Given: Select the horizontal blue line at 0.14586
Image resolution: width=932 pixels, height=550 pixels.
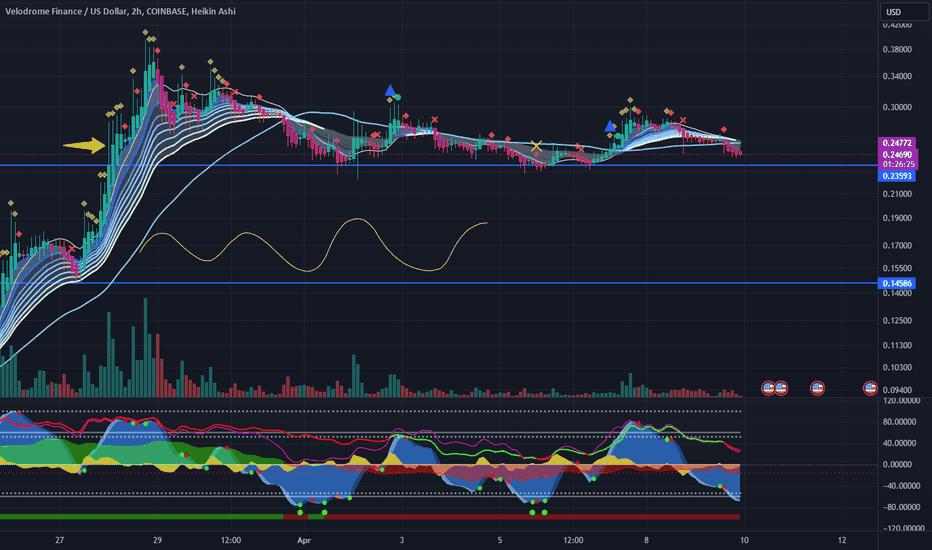Looking at the screenshot, I should 439,283.
